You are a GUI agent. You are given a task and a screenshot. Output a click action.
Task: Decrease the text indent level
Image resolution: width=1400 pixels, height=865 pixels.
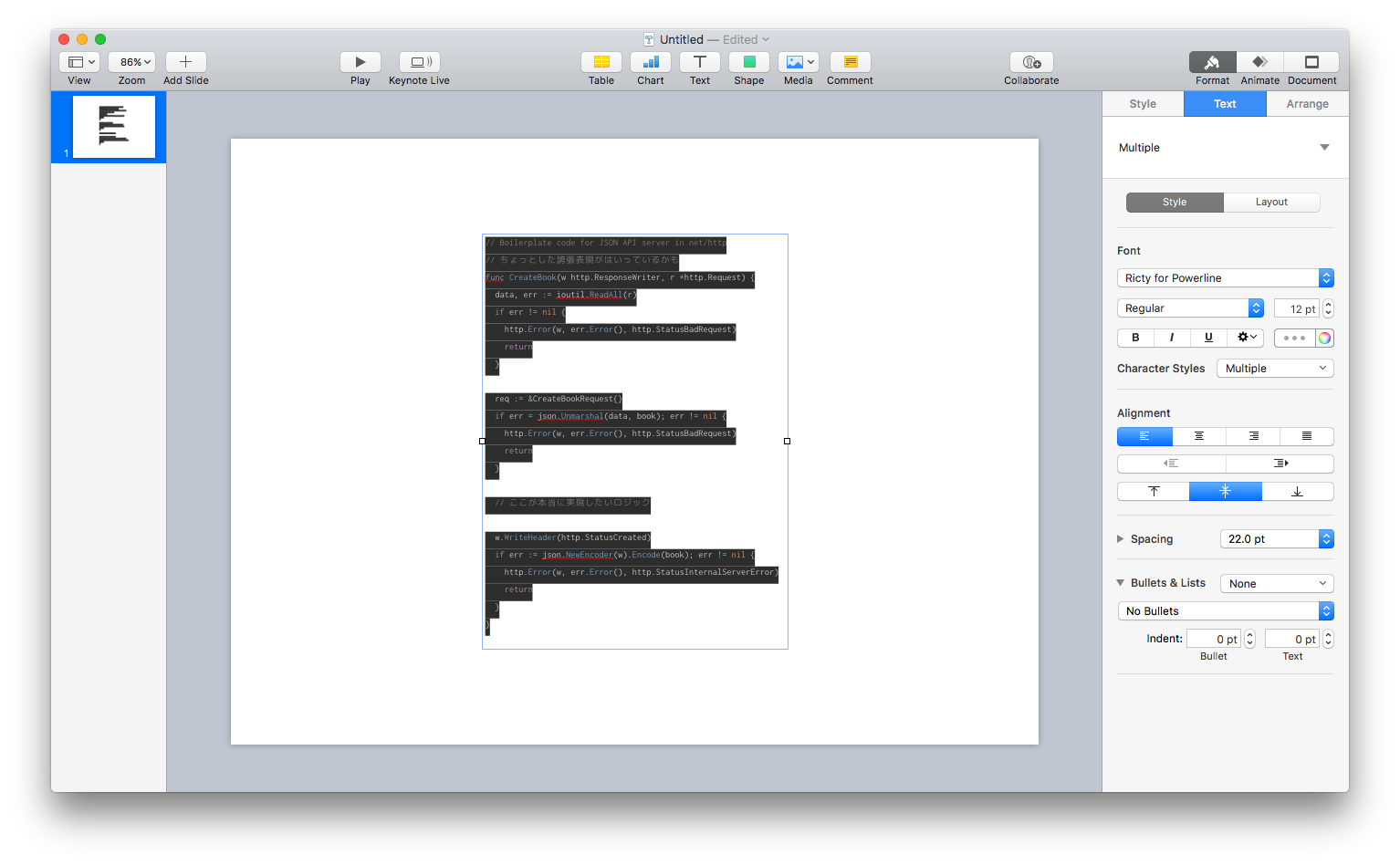1172,464
